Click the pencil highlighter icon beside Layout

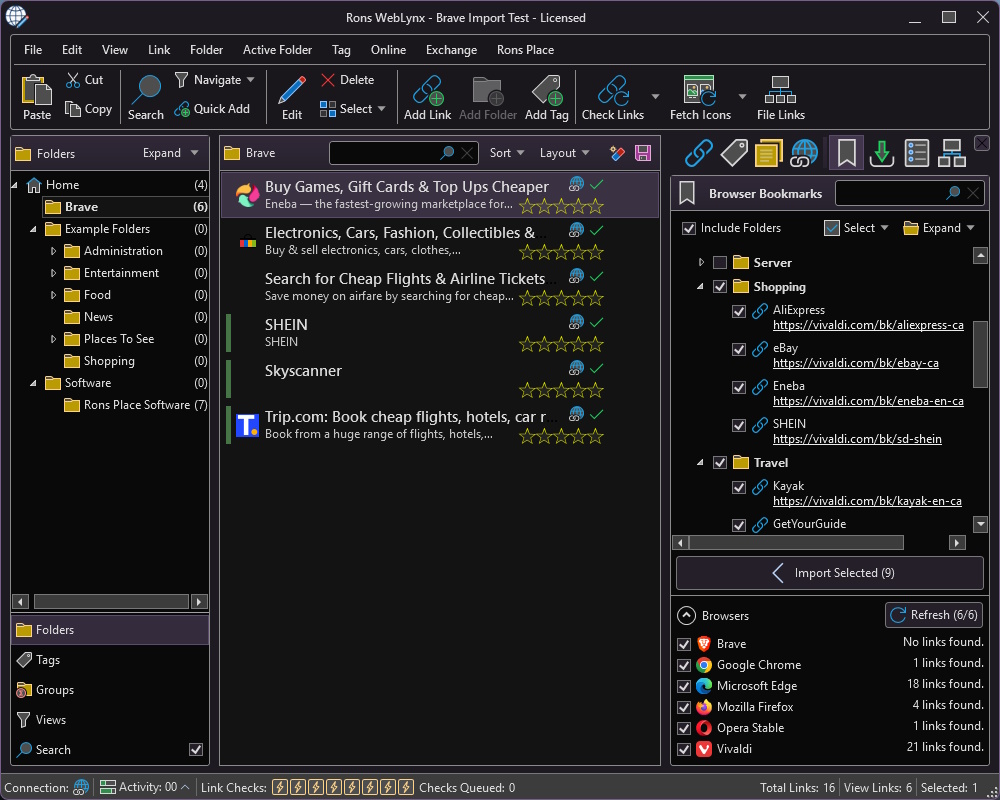click(617, 153)
